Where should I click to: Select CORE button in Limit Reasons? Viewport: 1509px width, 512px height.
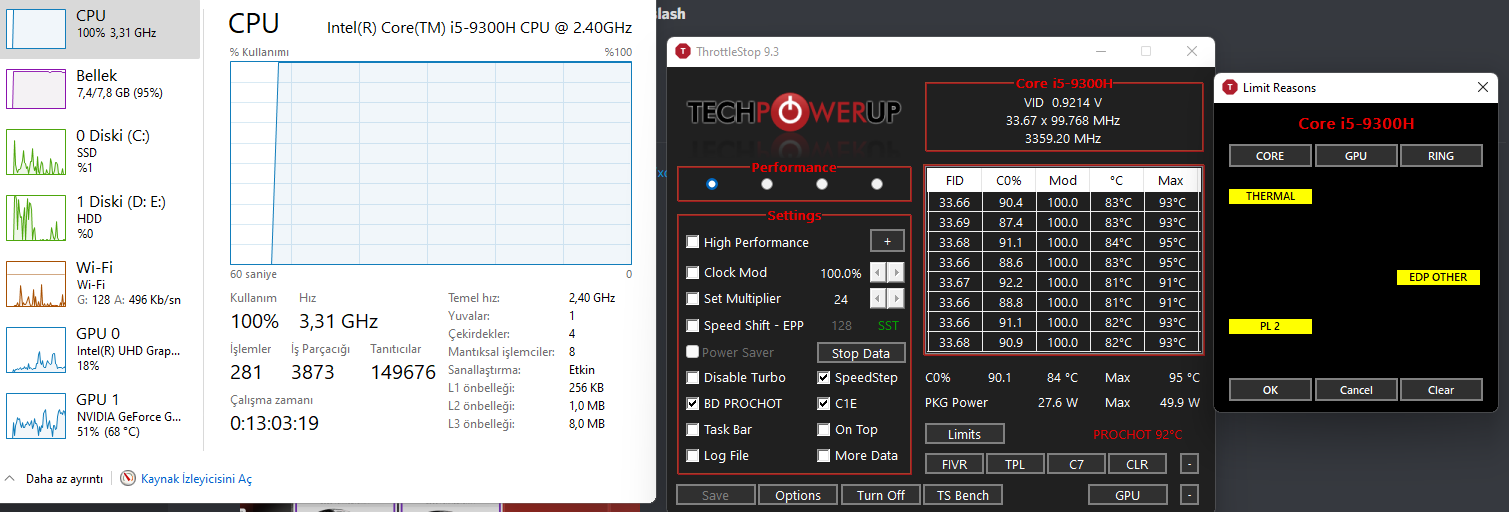(1270, 155)
